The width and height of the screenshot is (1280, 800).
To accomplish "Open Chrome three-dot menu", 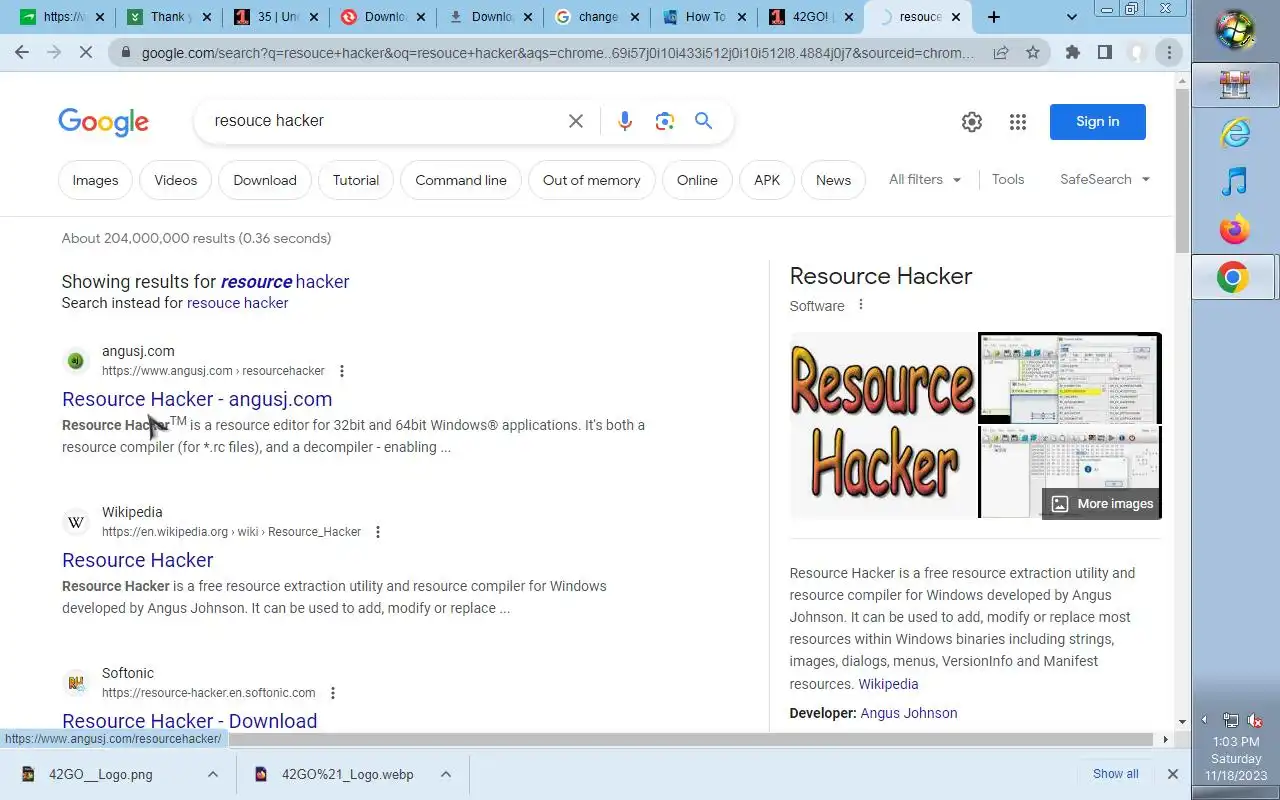I will [1169, 53].
